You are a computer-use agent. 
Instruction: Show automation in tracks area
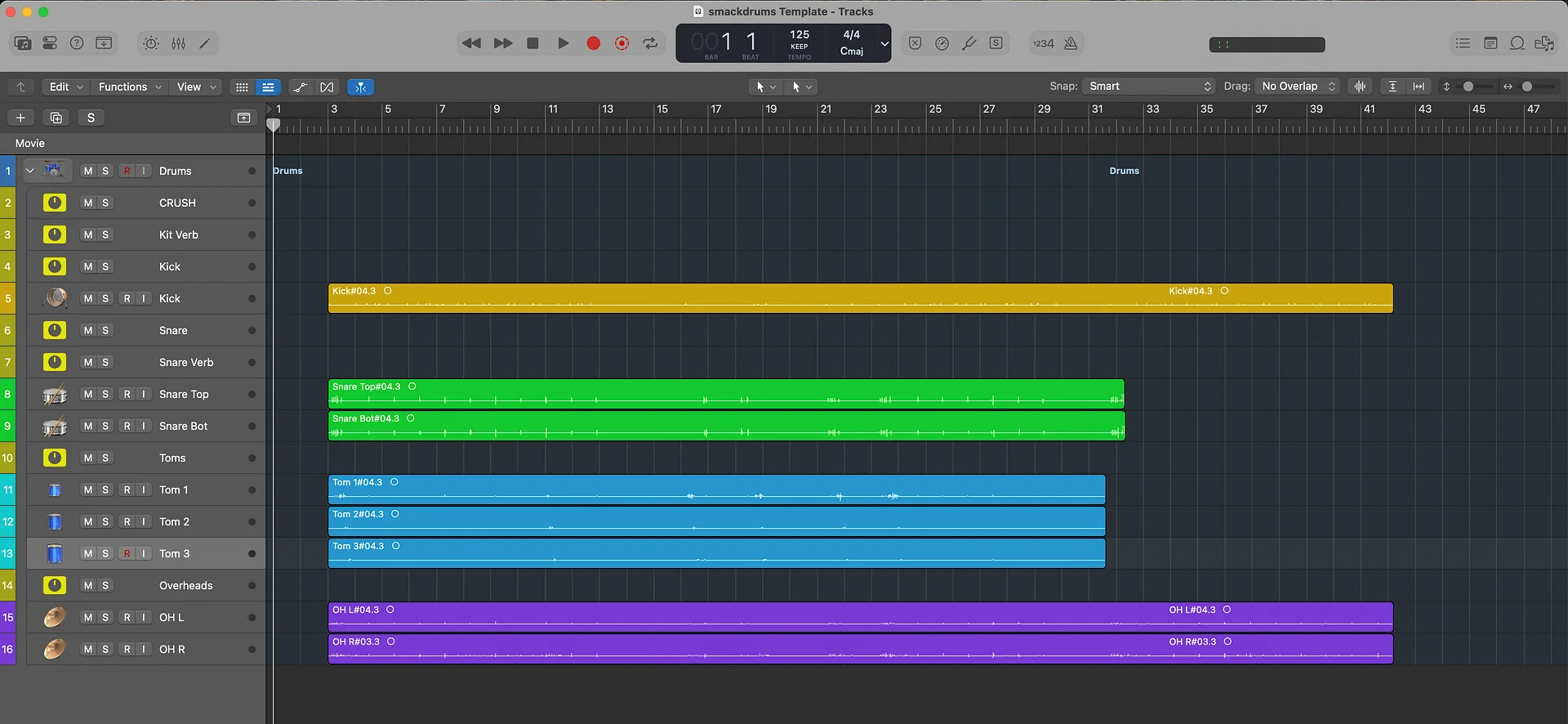[x=301, y=87]
